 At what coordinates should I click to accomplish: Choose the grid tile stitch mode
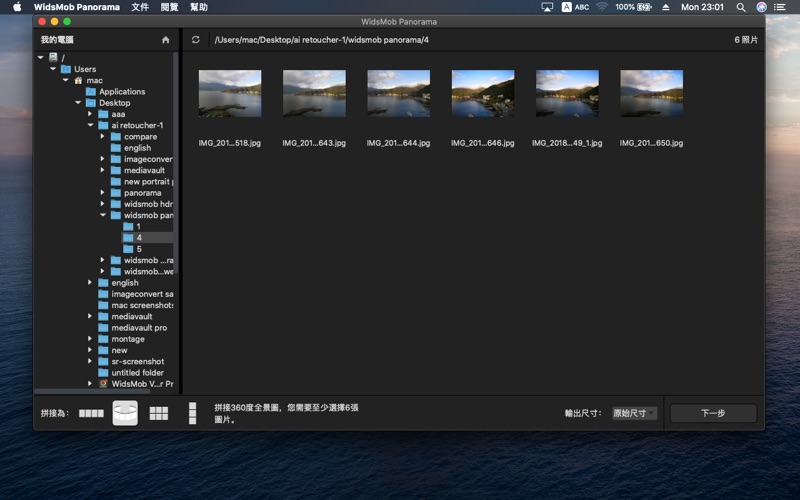coord(158,413)
